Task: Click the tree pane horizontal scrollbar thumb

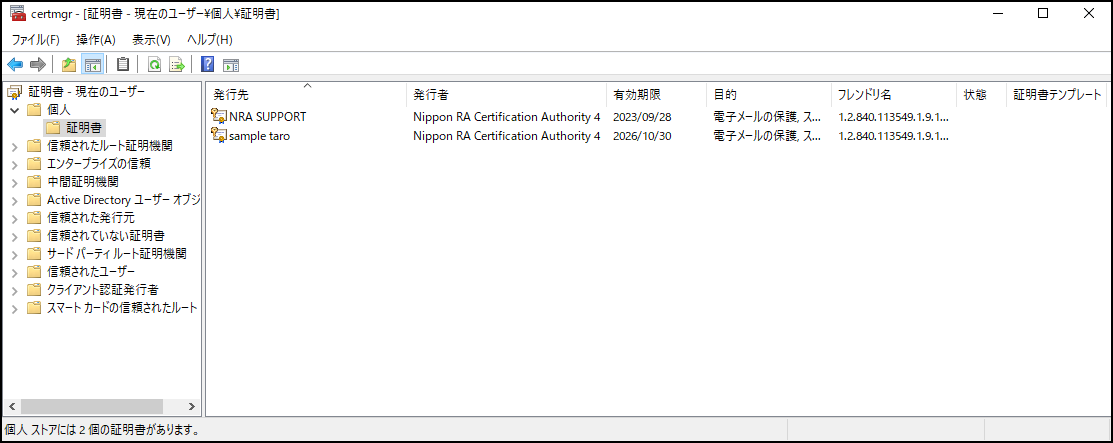Action: click(91, 407)
